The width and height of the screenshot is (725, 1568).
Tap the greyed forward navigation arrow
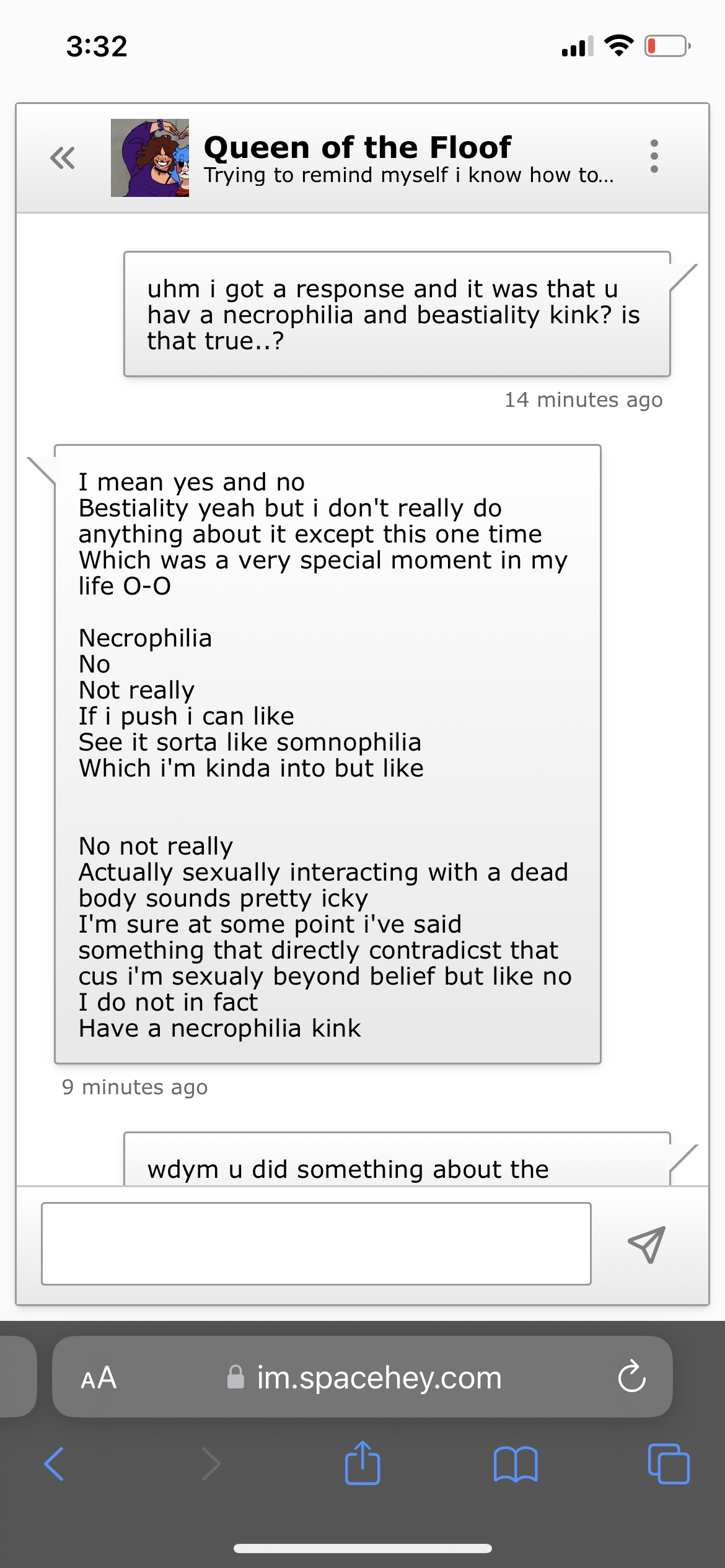point(211,1465)
